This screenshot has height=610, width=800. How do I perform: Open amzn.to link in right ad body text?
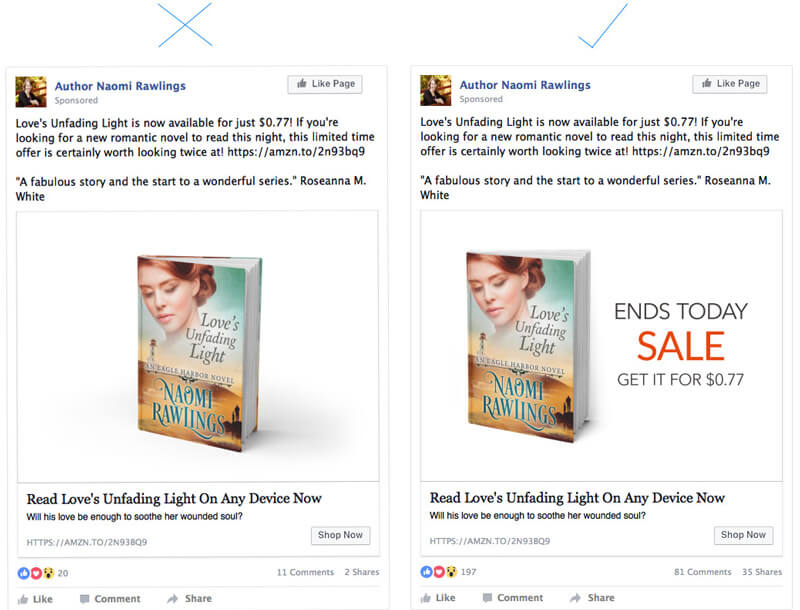tap(701, 151)
